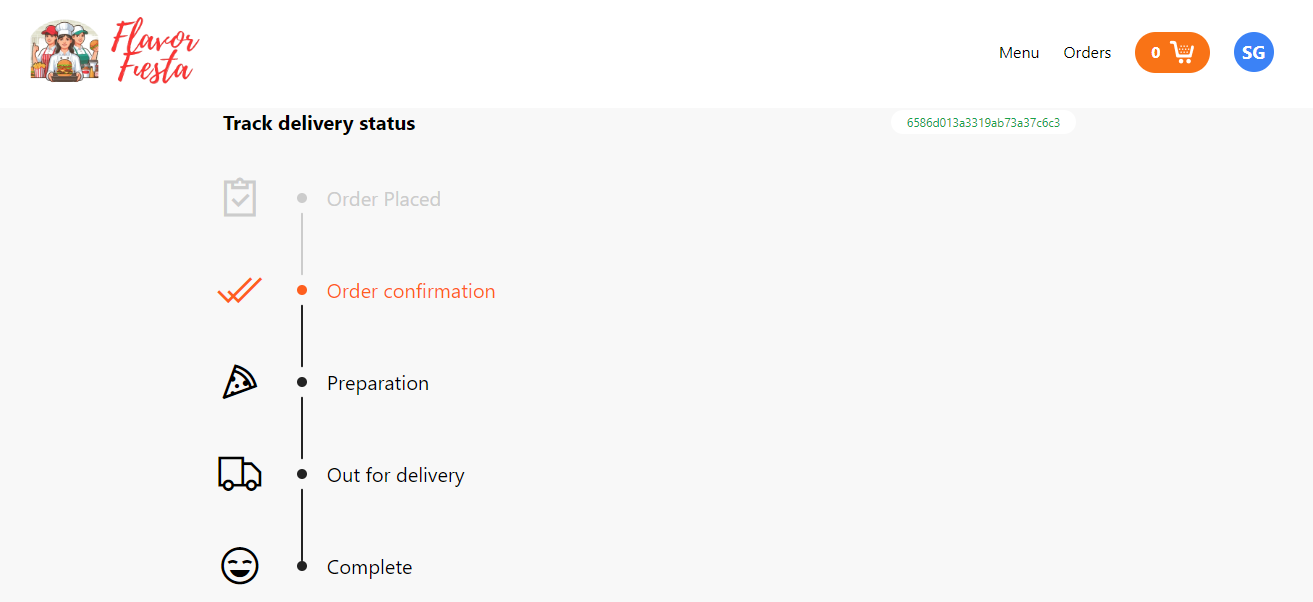Click the winking smiley Complete icon
Viewport: 1313px width, 602px height.
pos(239,565)
